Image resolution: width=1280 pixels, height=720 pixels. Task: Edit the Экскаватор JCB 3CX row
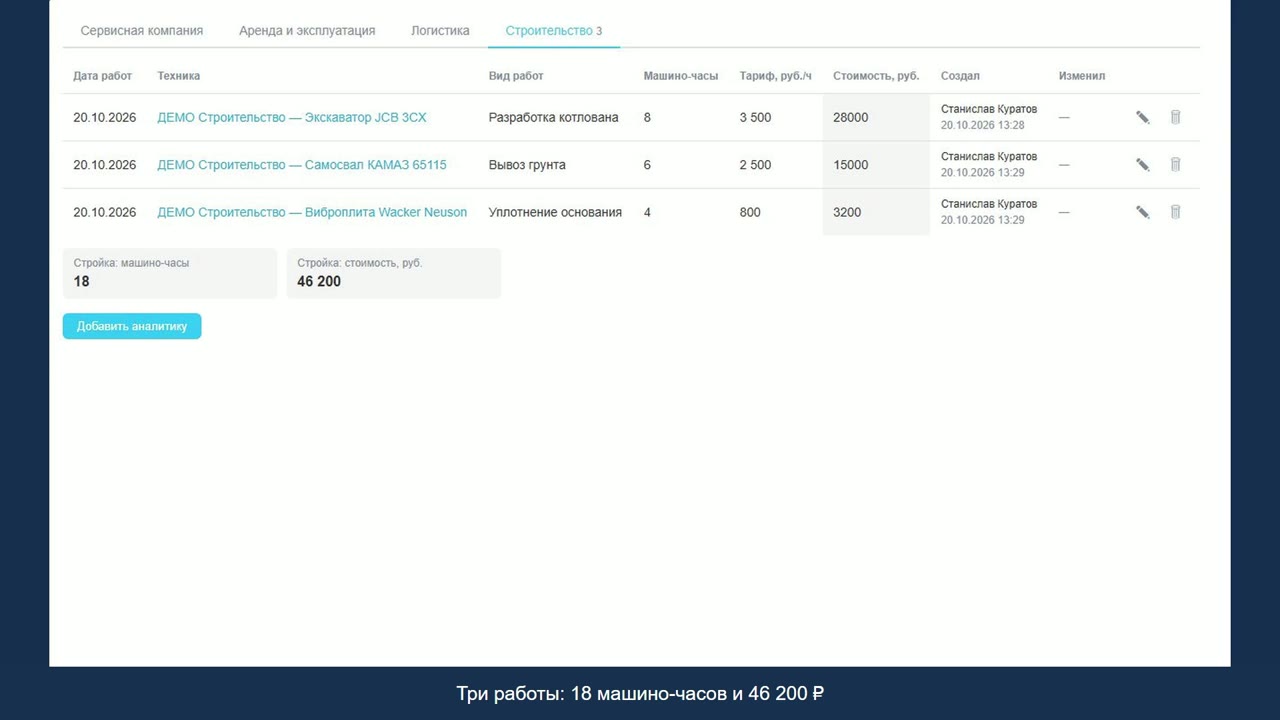coord(1143,117)
